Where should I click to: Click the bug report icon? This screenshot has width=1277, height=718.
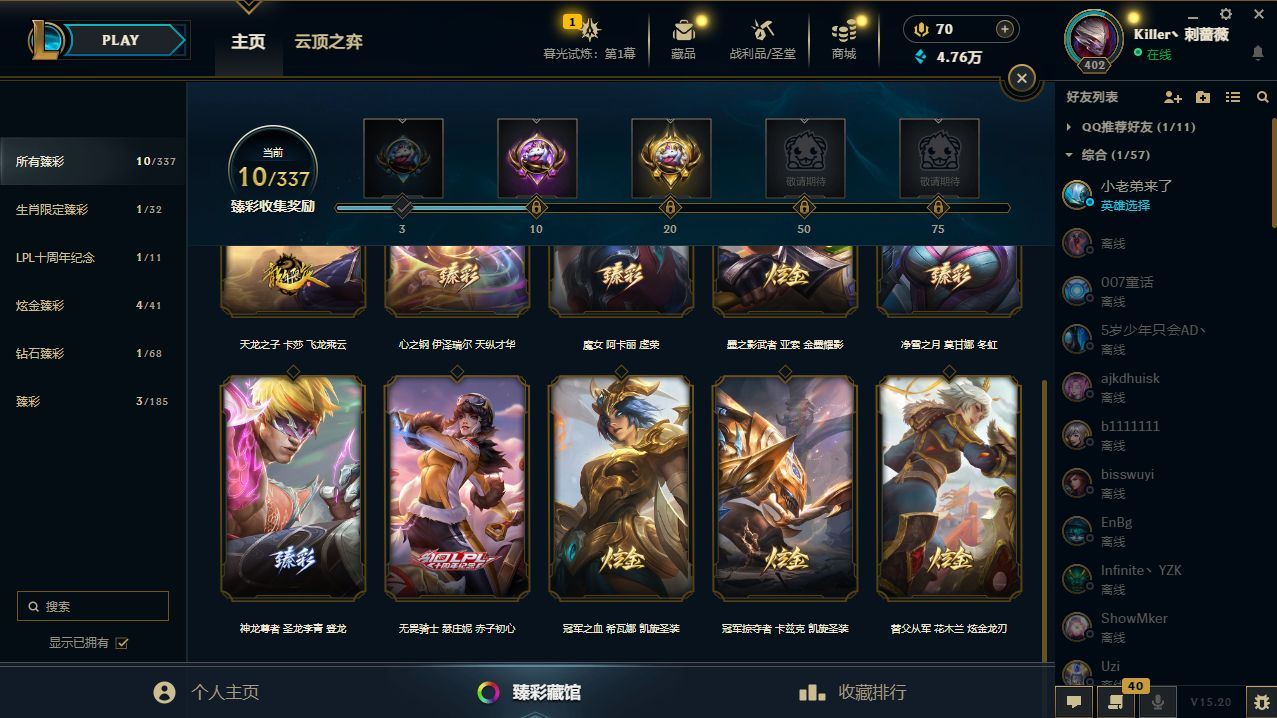click(1261, 702)
